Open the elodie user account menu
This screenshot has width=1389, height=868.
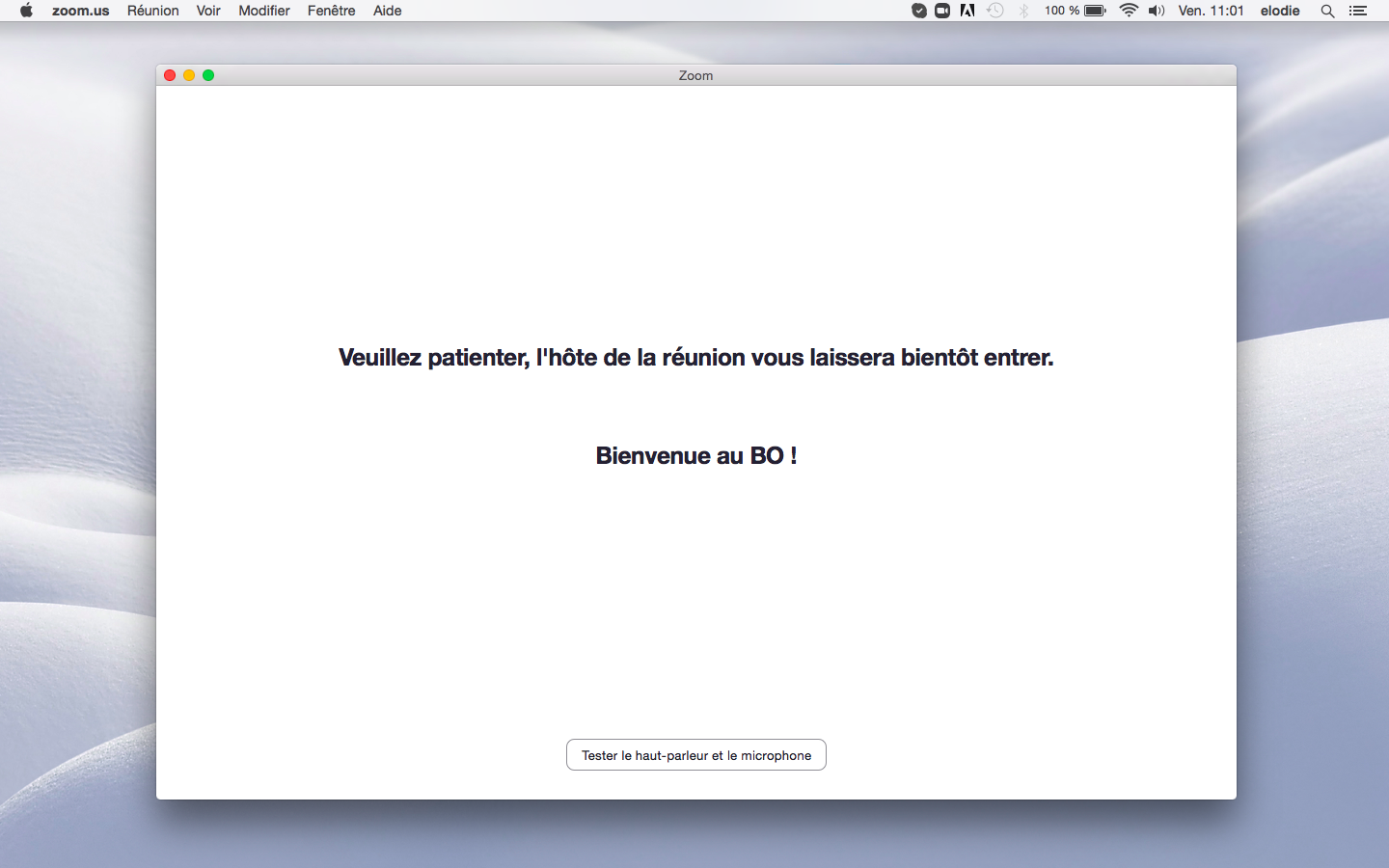pyautogui.click(x=1279, y=11)
